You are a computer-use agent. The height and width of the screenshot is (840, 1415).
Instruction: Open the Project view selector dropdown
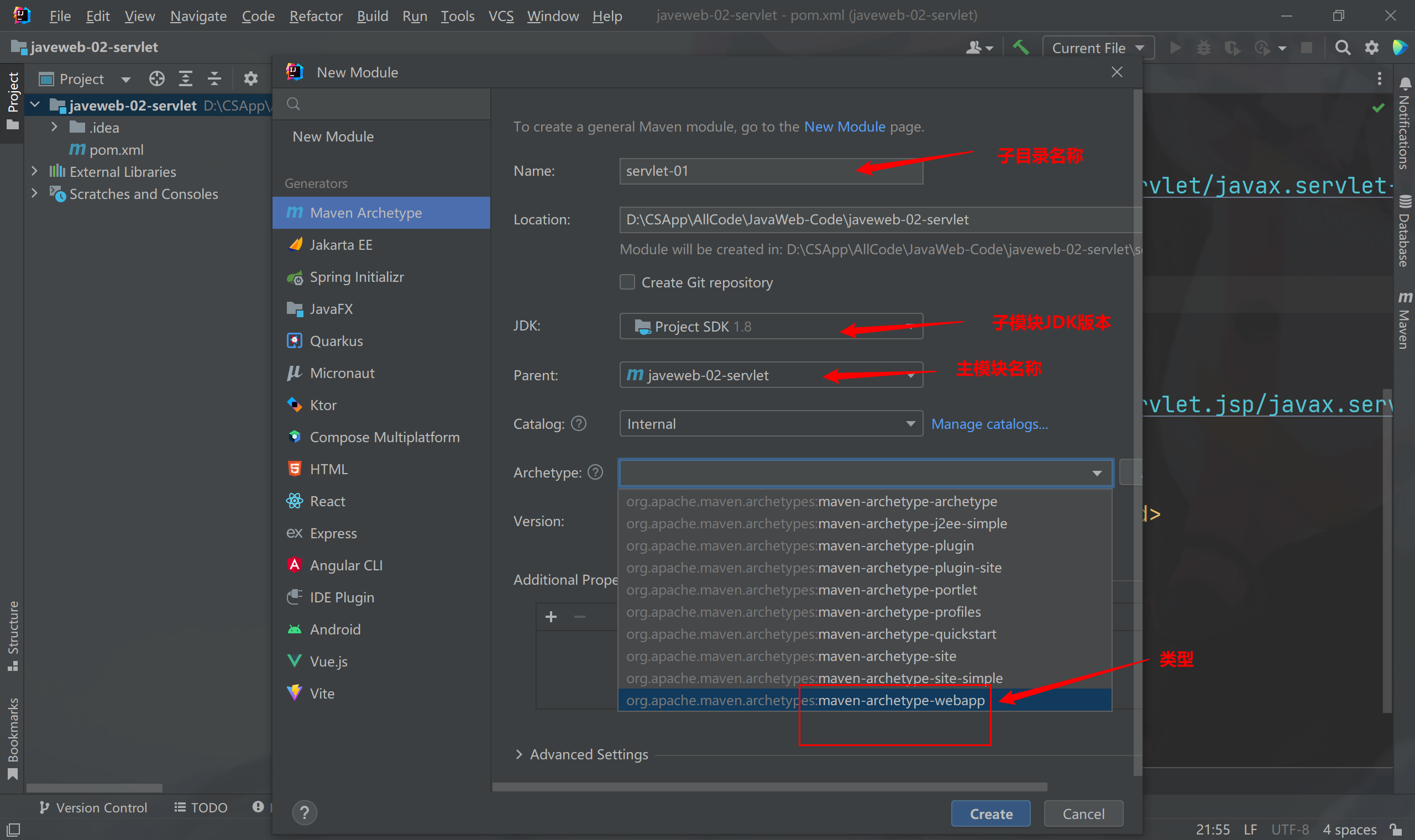tap(85, 78)
